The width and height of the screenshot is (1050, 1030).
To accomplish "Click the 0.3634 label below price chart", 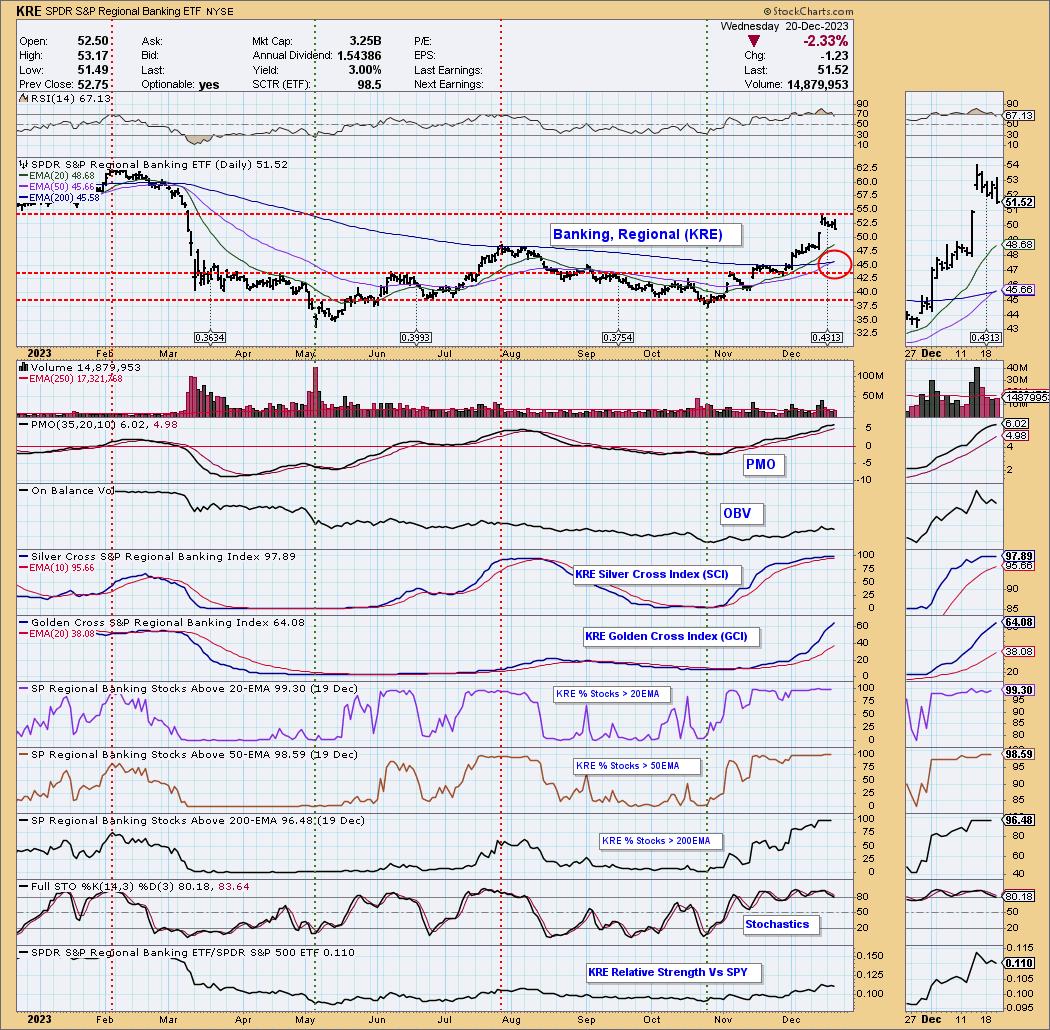I will click(210, 338).
